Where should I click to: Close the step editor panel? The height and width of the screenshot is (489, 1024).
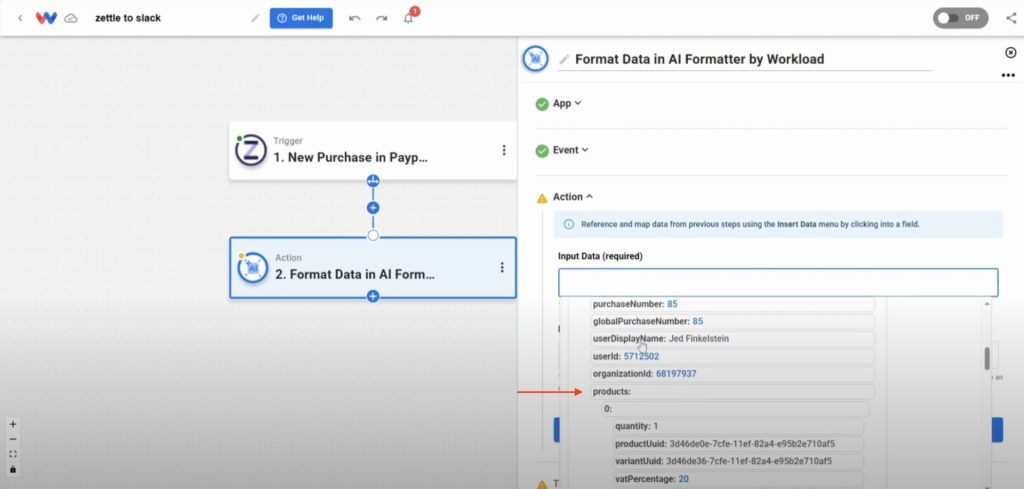point(1010,53)
